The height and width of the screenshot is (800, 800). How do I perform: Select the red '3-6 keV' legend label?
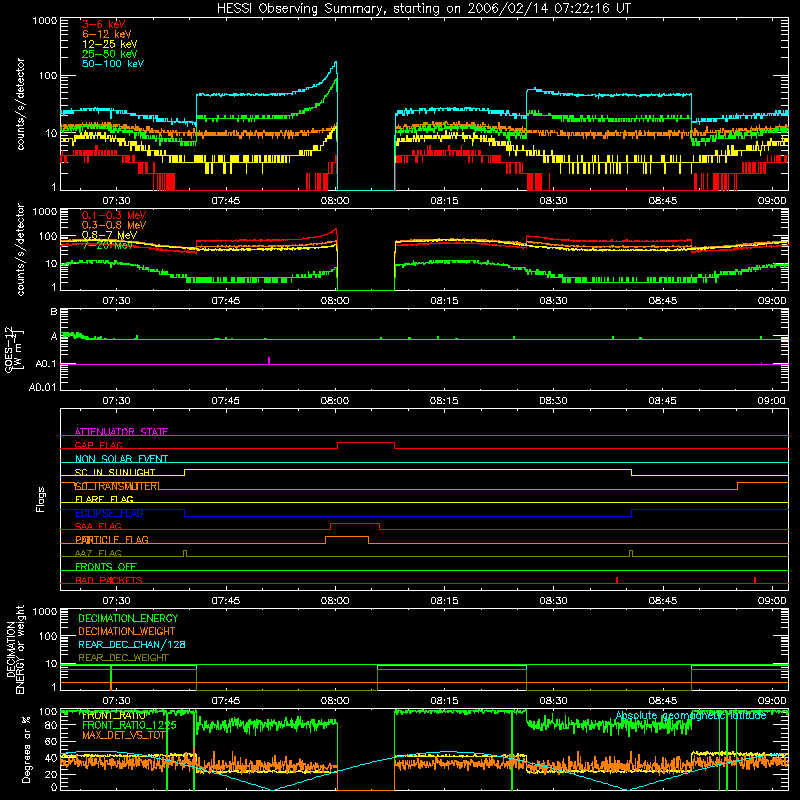[x=104, y=24]
